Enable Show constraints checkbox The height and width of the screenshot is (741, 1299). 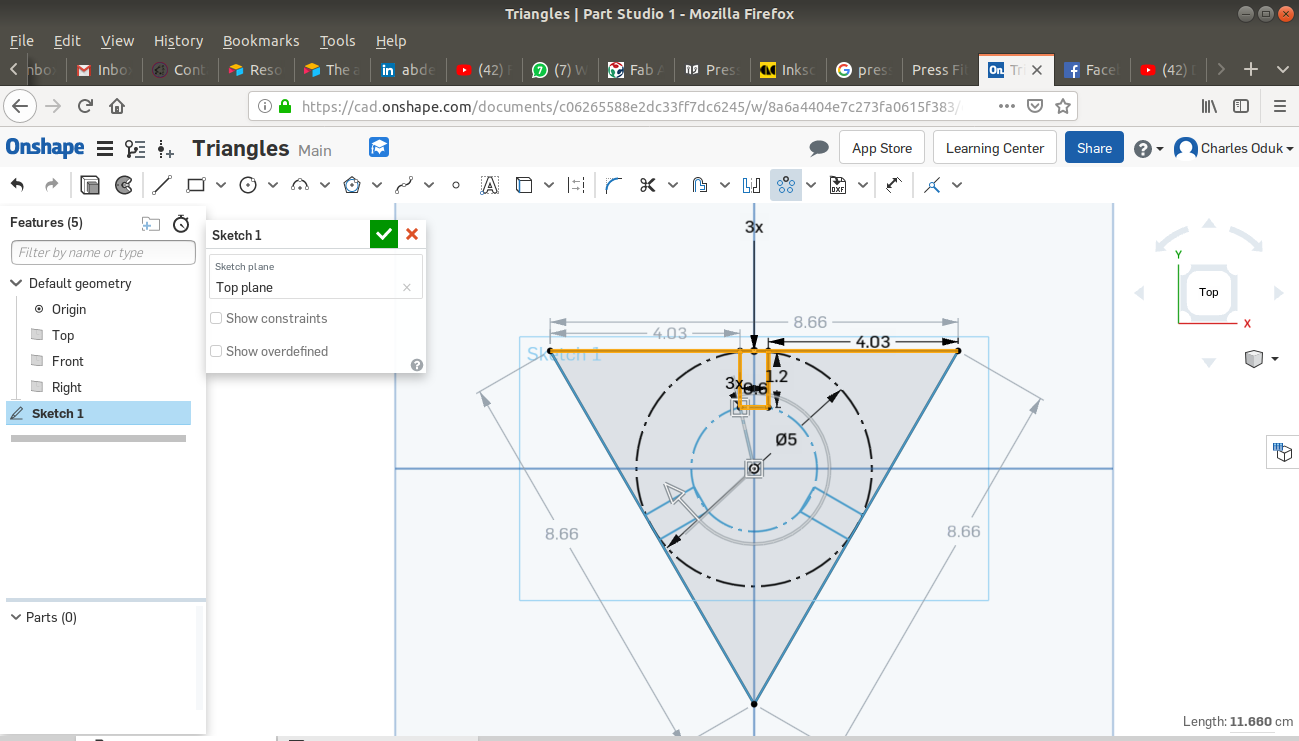(216, 318)
